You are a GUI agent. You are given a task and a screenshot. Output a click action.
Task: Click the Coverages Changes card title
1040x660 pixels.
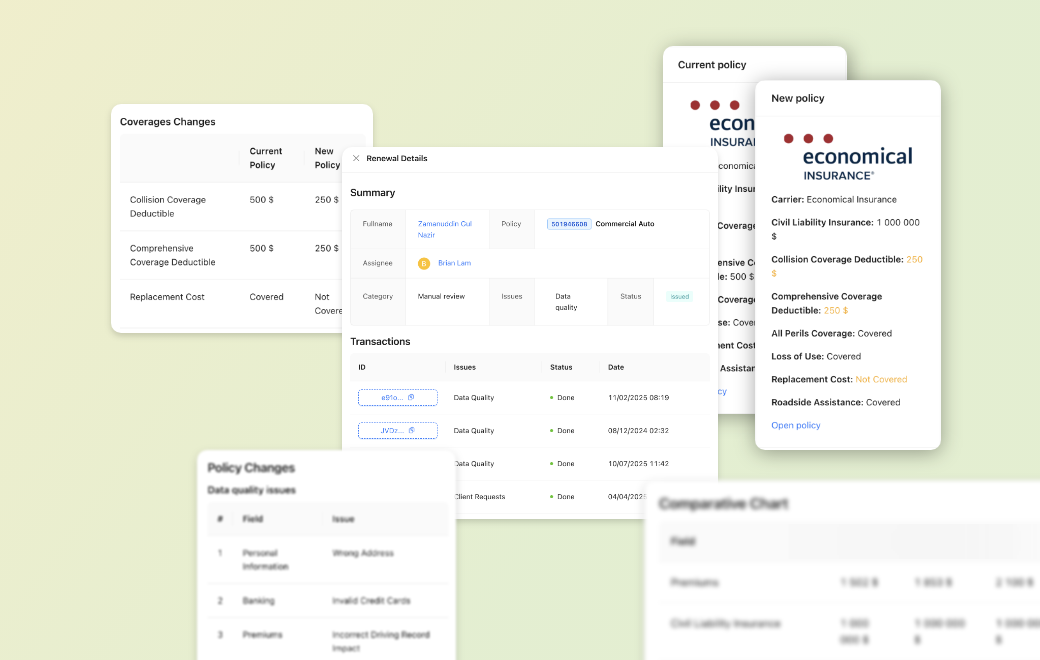point(168,122)
